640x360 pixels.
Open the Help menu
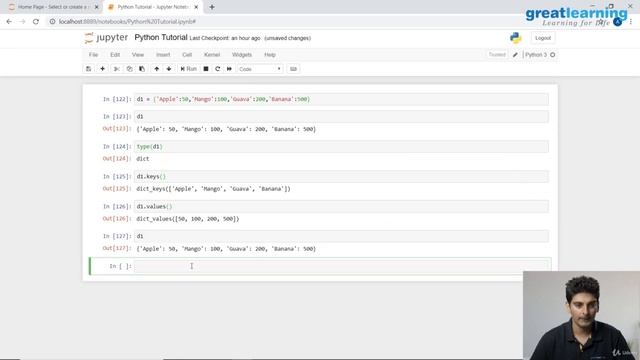pyautogui.click(x=270, y=55)
